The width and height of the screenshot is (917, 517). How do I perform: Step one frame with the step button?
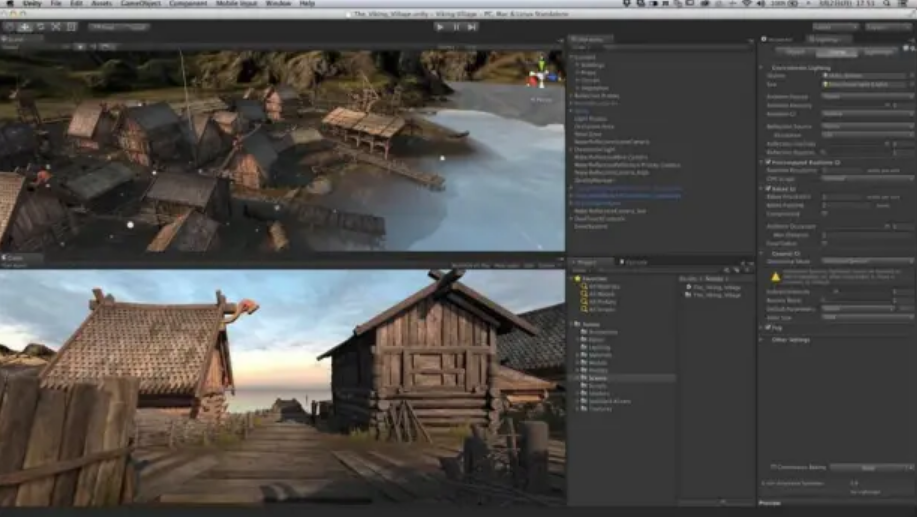472,27
